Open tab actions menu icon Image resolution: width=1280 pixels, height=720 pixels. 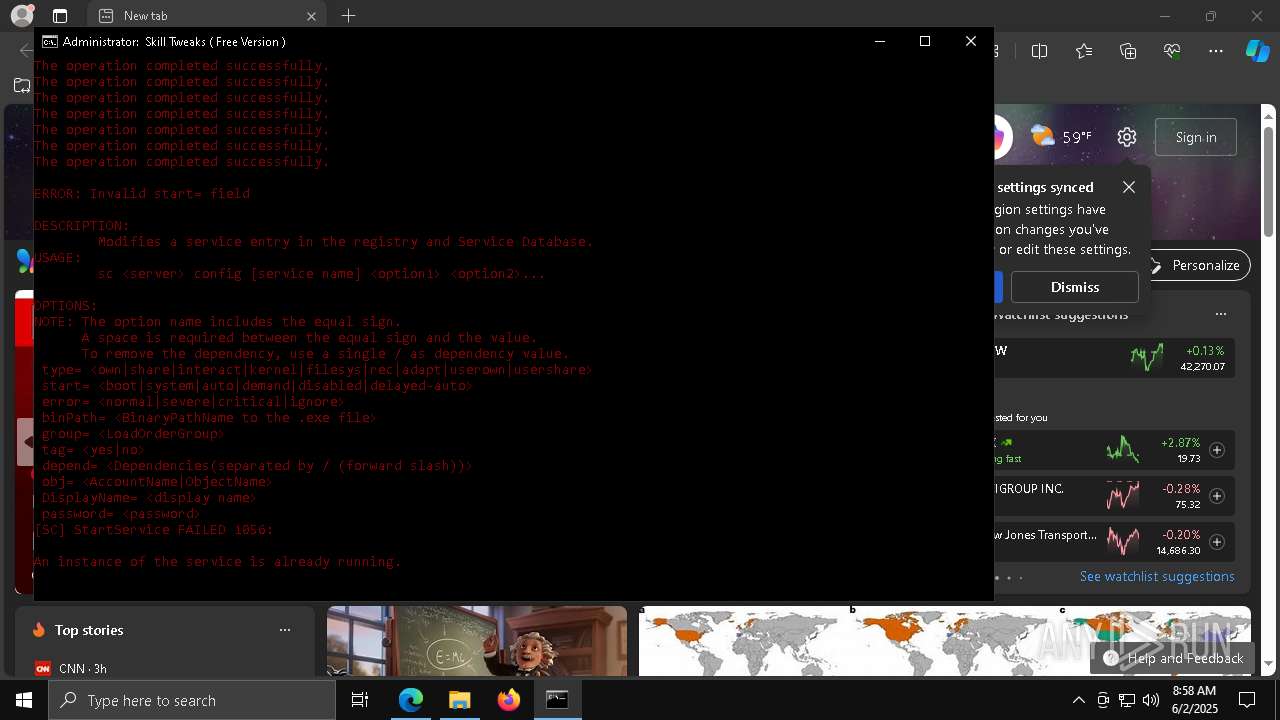(x=60, y=16)
